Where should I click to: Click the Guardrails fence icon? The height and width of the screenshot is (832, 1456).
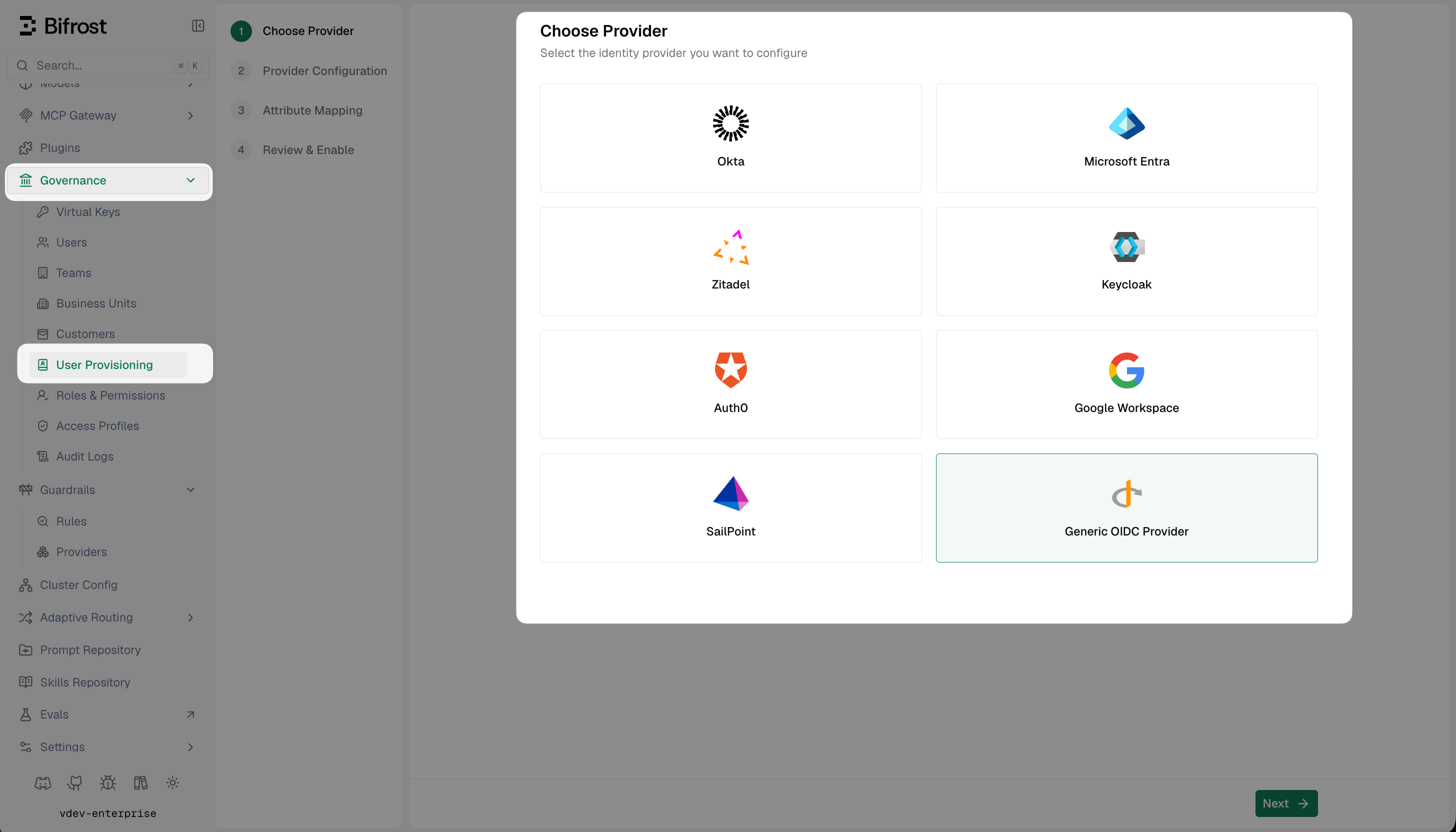(x=25, y=489)
